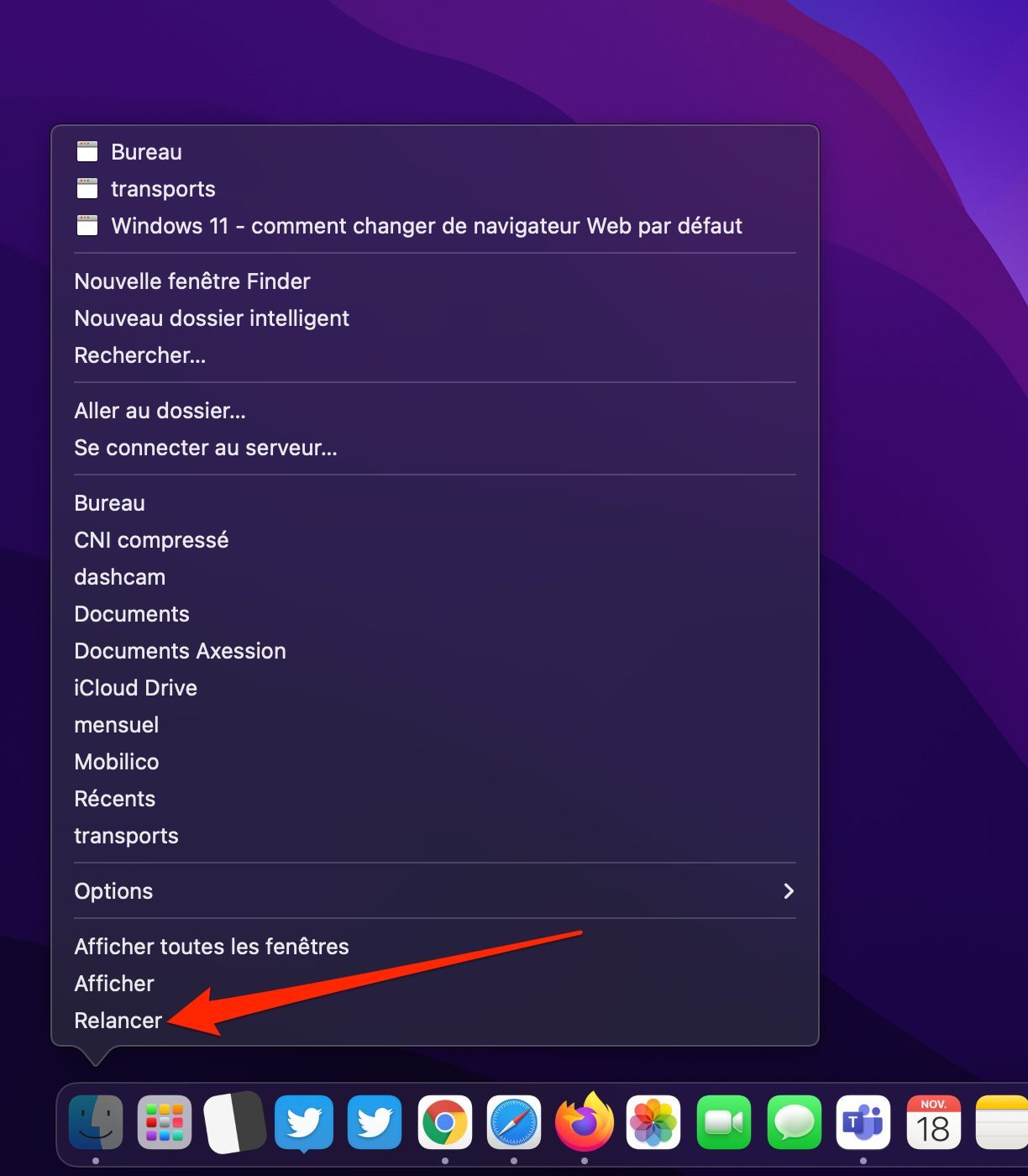This screenshot has width=1028, height=1176.
Task: Open the black and white card app in Dock
Action: click(x=234, y=1122)
